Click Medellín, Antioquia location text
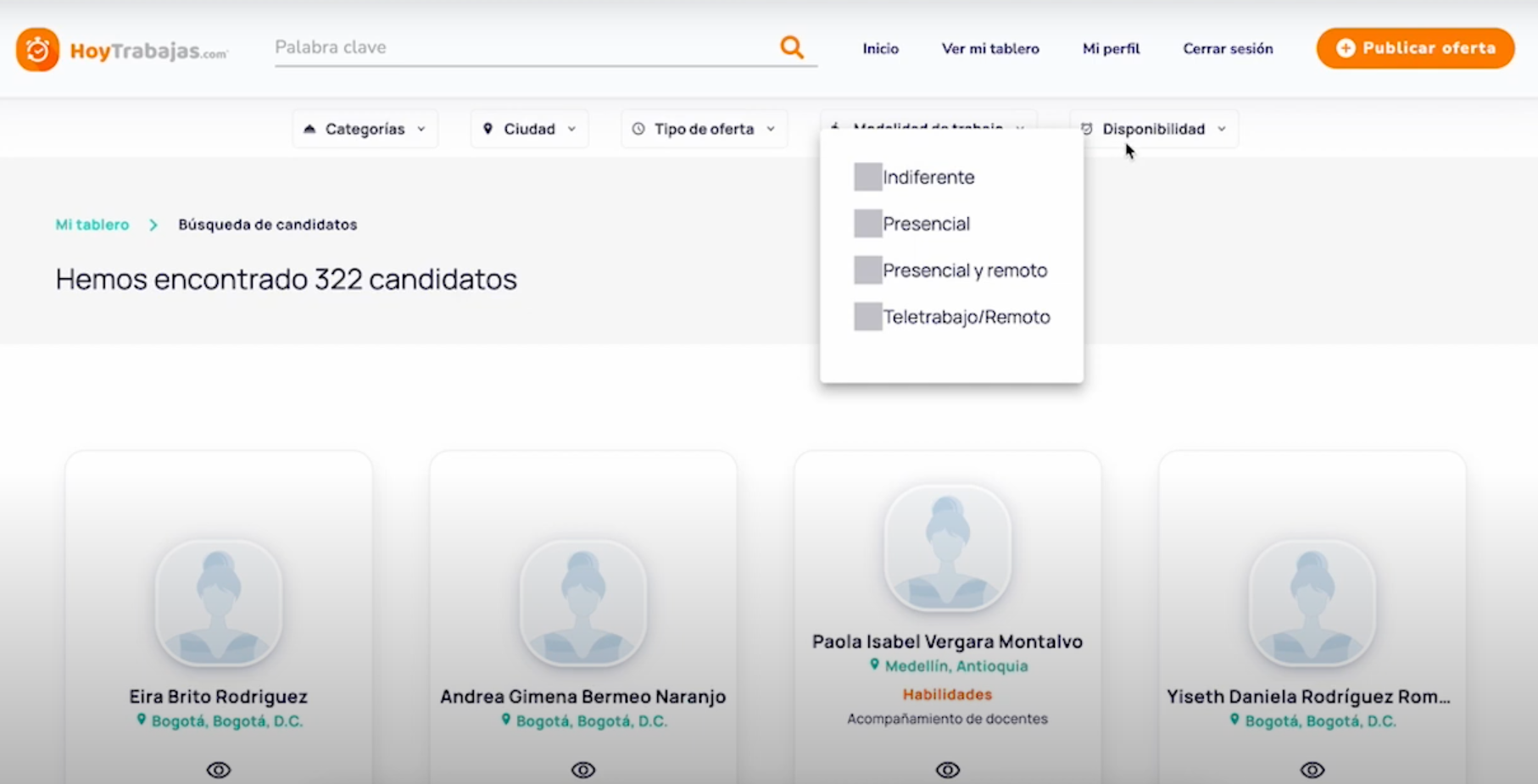Image resolution: width=1538 pixels, height=784 pixels. [x=956, y=666]
